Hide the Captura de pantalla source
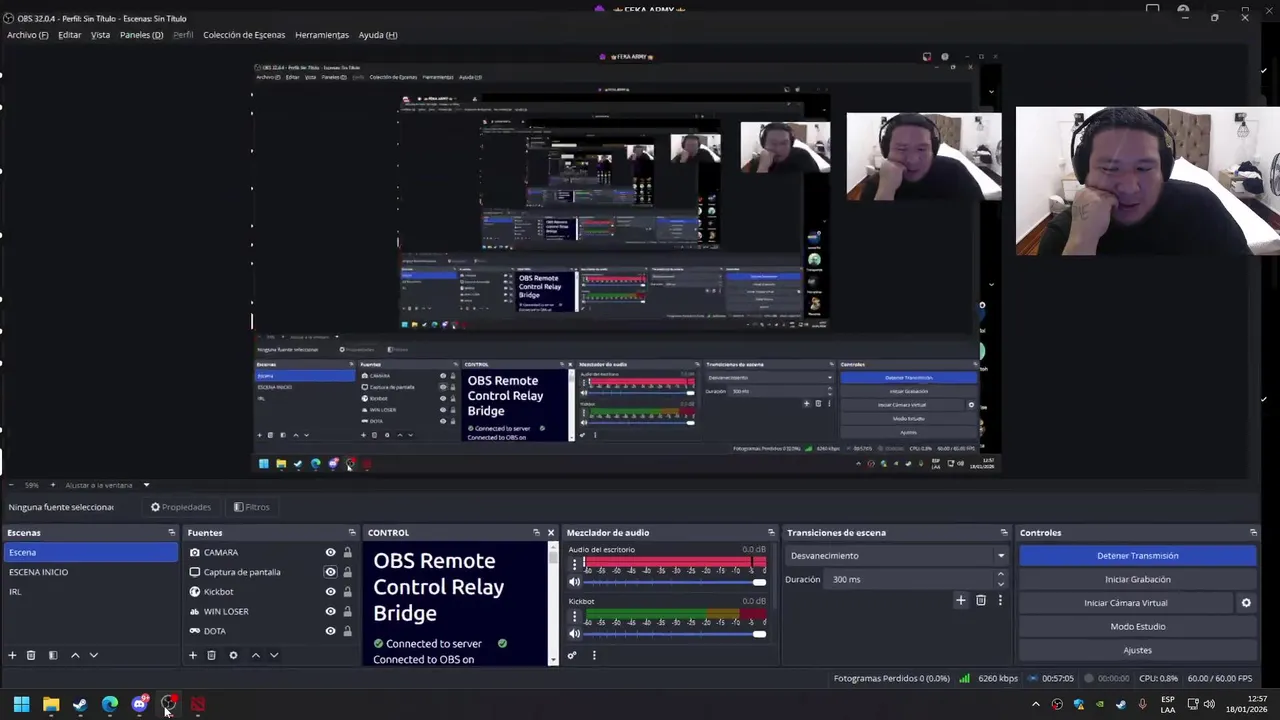The image size is (1280, 720). [x=330, y=572]
